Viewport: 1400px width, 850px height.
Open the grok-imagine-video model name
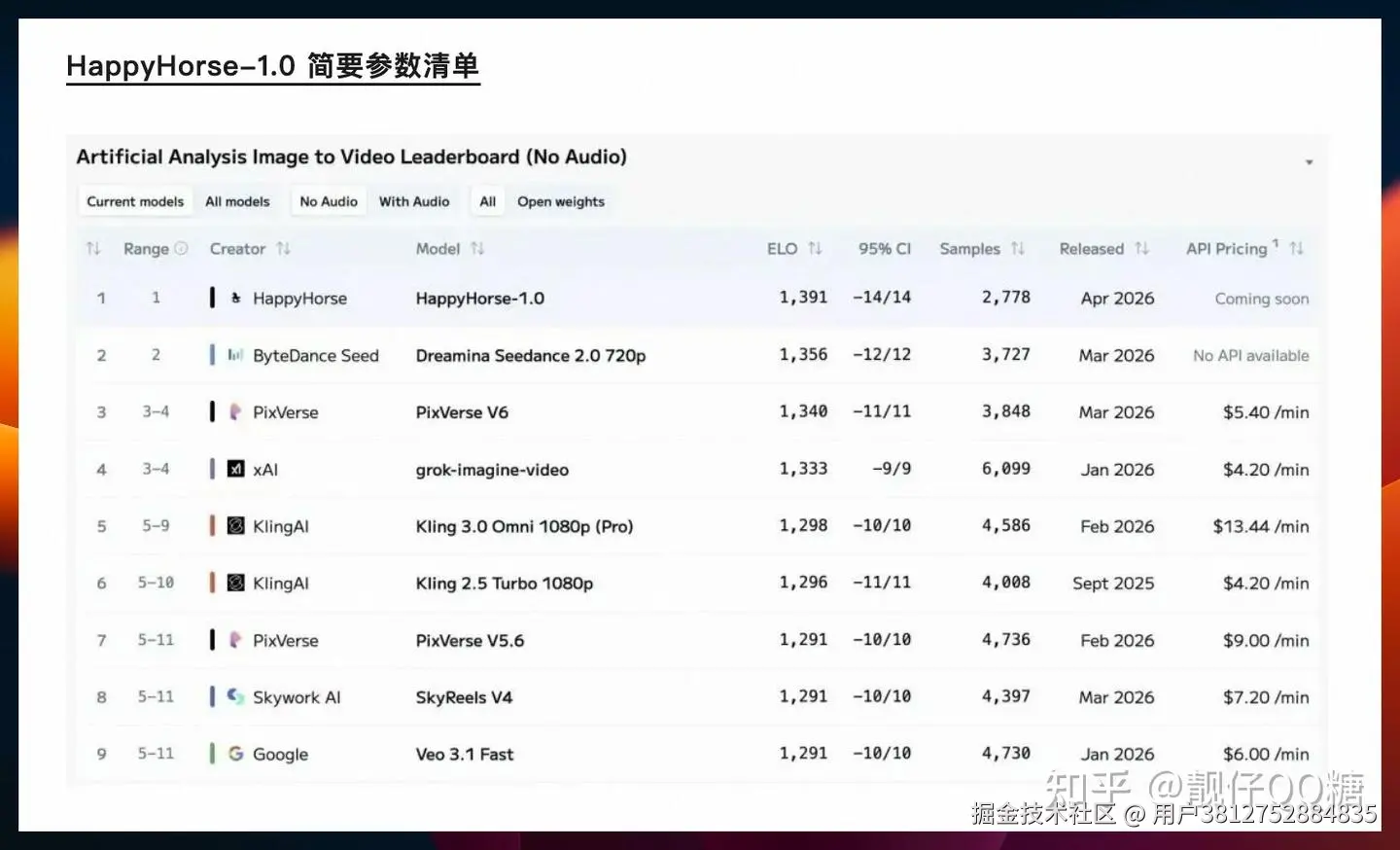(x=492, y=470)
